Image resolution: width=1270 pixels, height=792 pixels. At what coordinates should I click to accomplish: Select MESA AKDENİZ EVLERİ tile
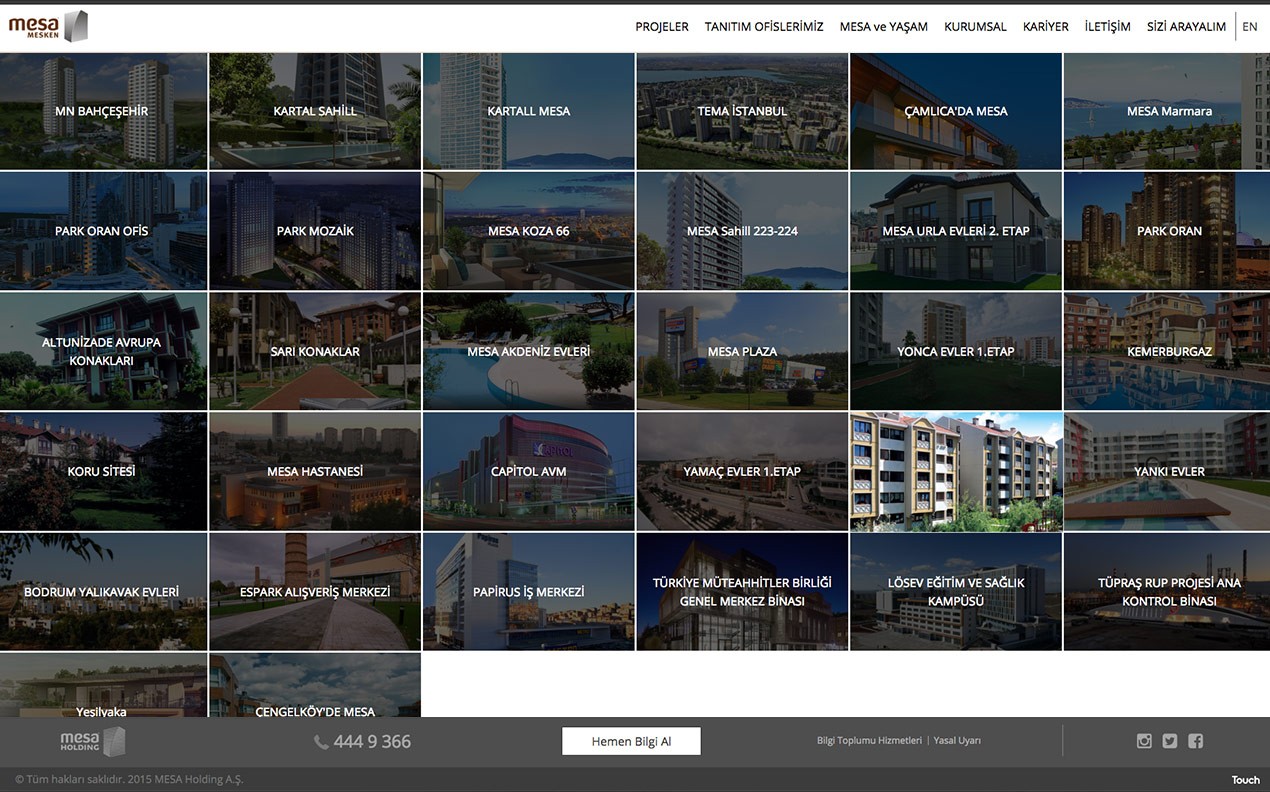click(528, 351)
